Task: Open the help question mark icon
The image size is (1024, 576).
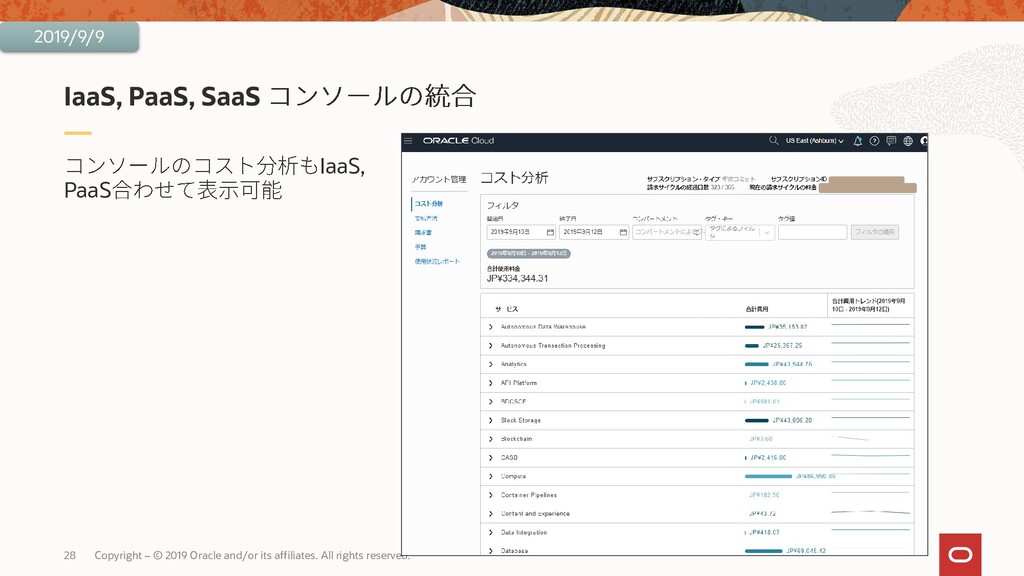Action: pyautogui.click(x=874, y=141)
